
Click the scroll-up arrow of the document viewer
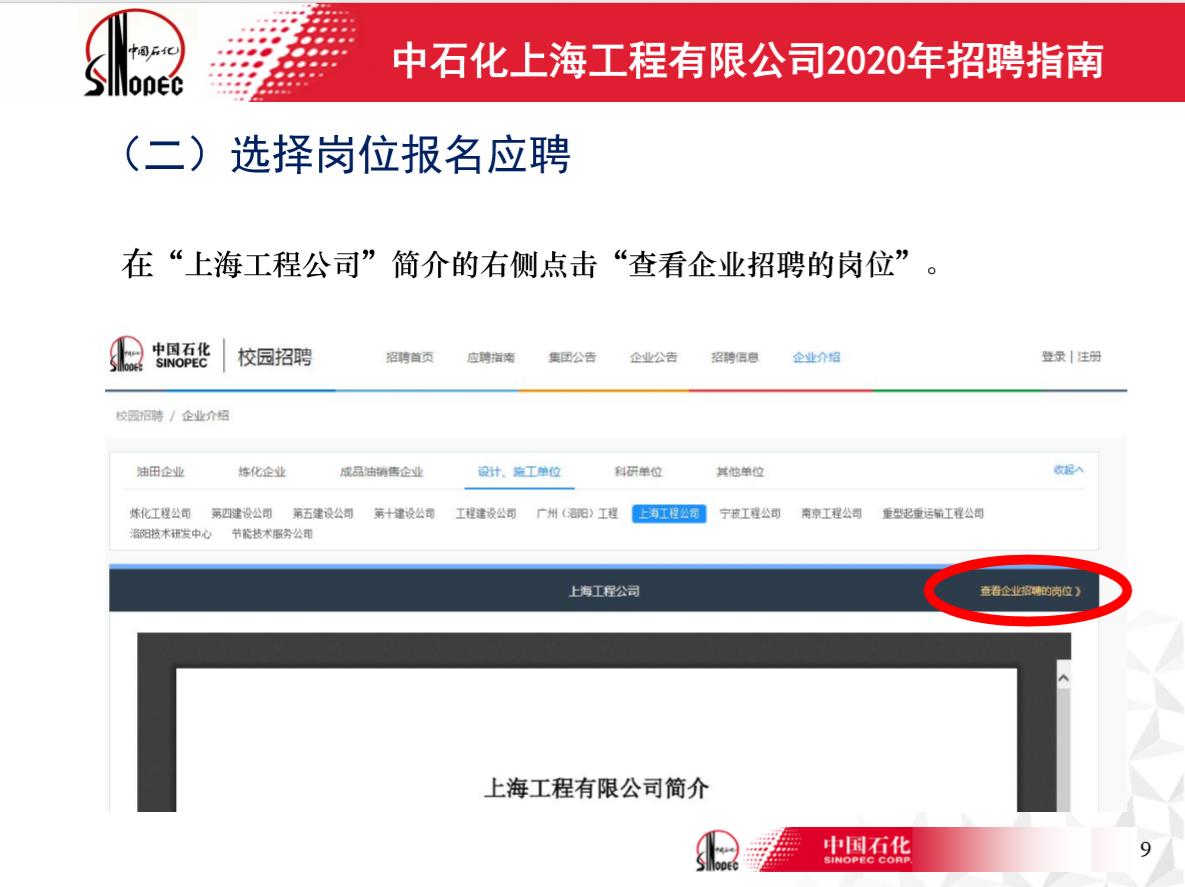click(1063, 678)
